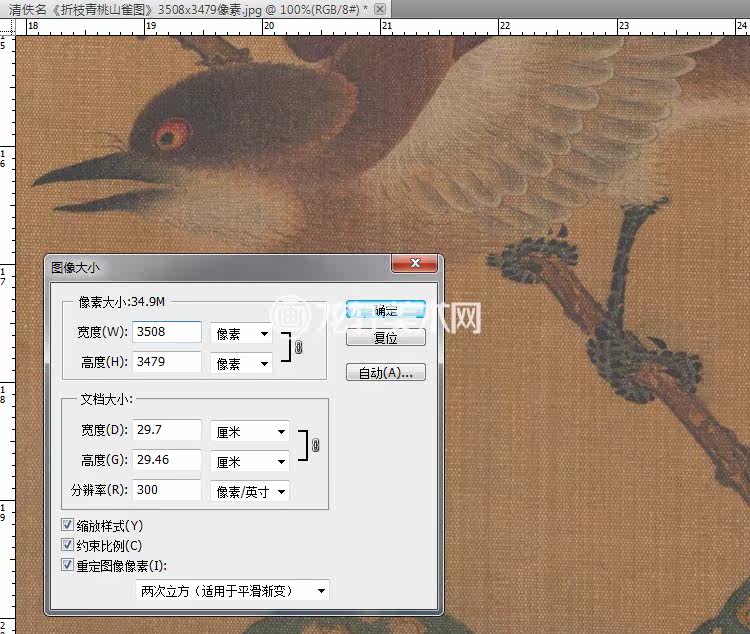Click the document 高度(G) field showing 29.46
This screenshot has width=750, height=634.
(x=167, y=460)
